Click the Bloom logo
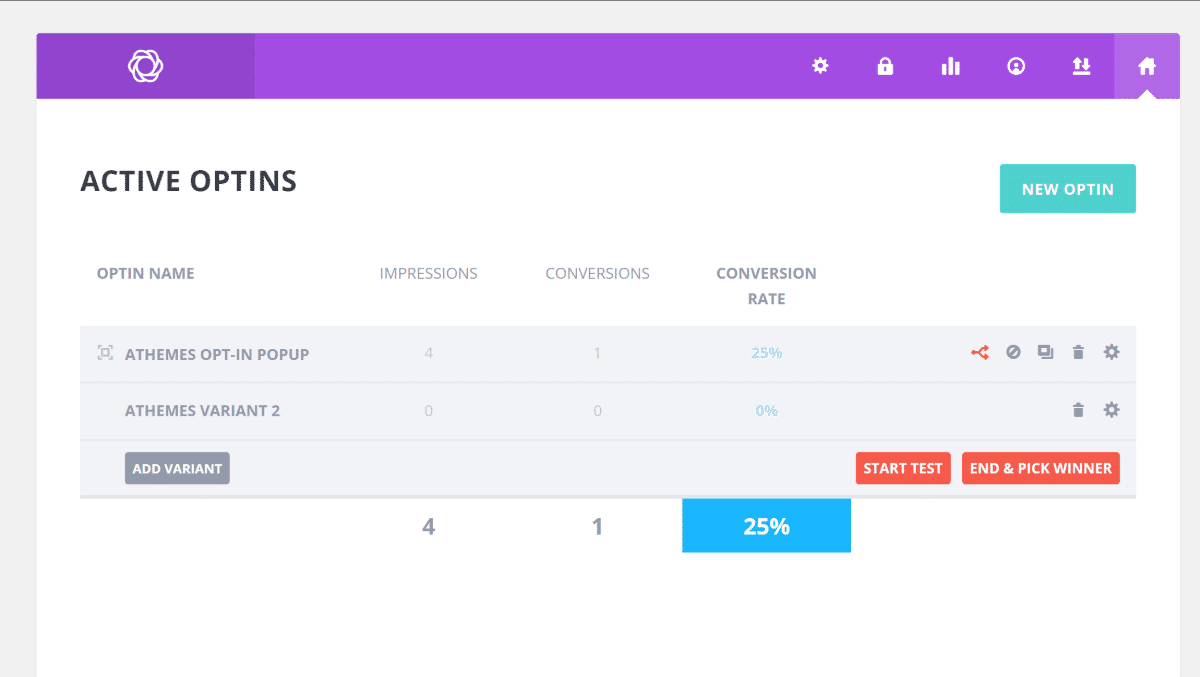Viewport: 1200px width, 677px height. click(145, 66)
